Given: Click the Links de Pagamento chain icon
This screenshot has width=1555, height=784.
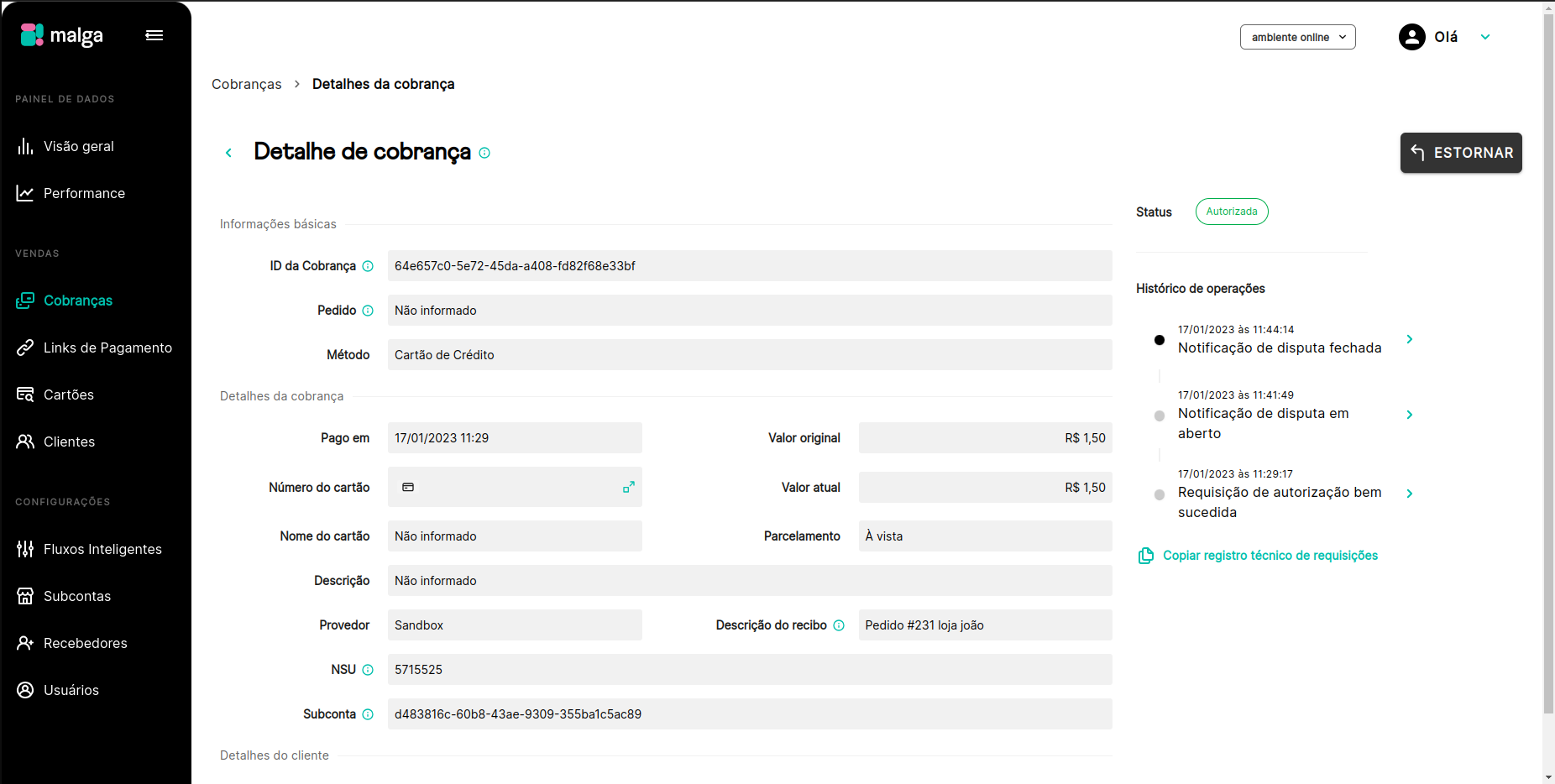Looking at the screenshot, I should coord(25,348).
